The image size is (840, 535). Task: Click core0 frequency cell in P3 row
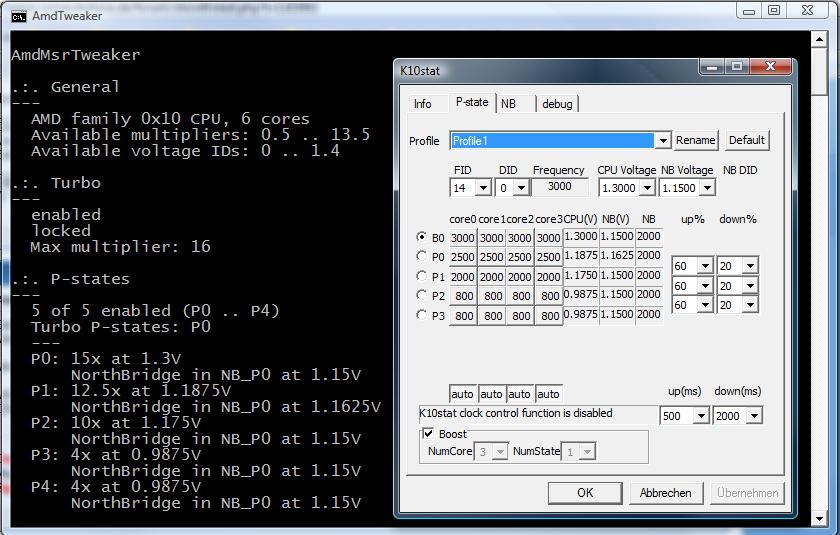[462, 316]
